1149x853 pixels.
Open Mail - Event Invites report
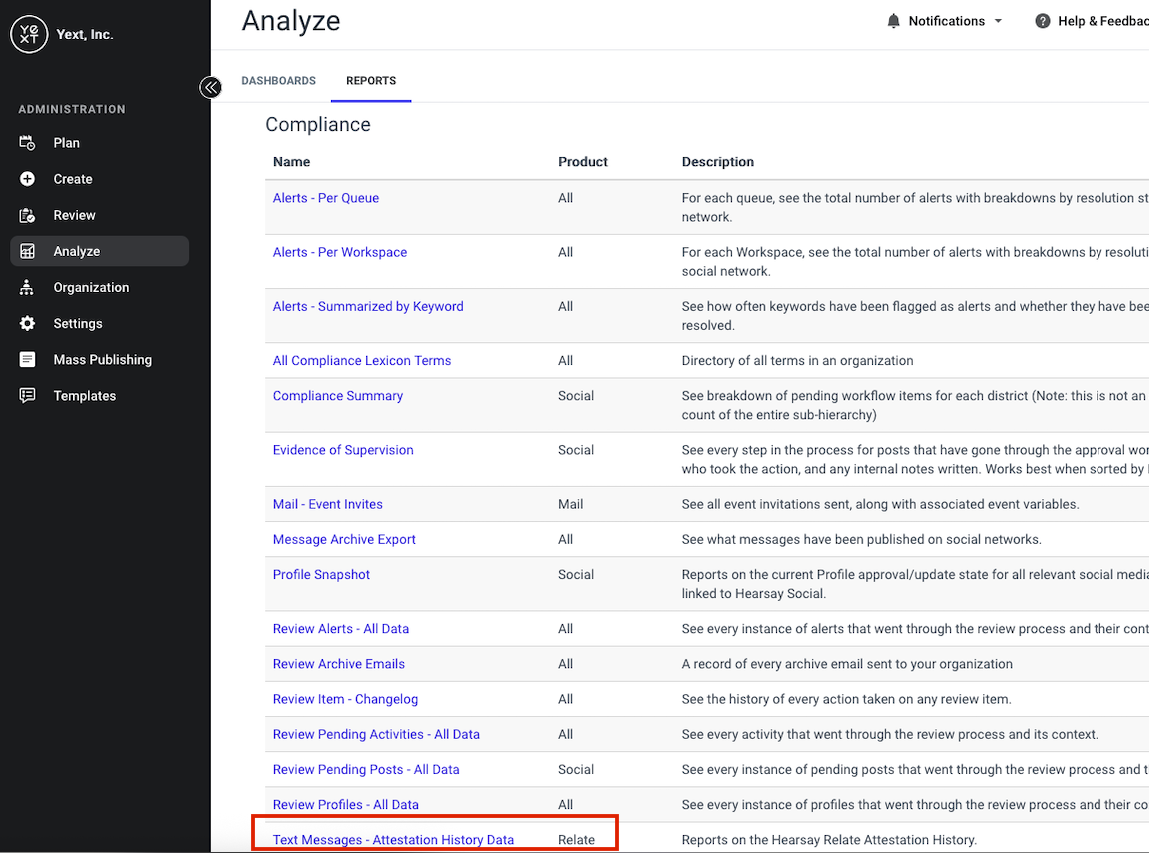pos(328,504)
